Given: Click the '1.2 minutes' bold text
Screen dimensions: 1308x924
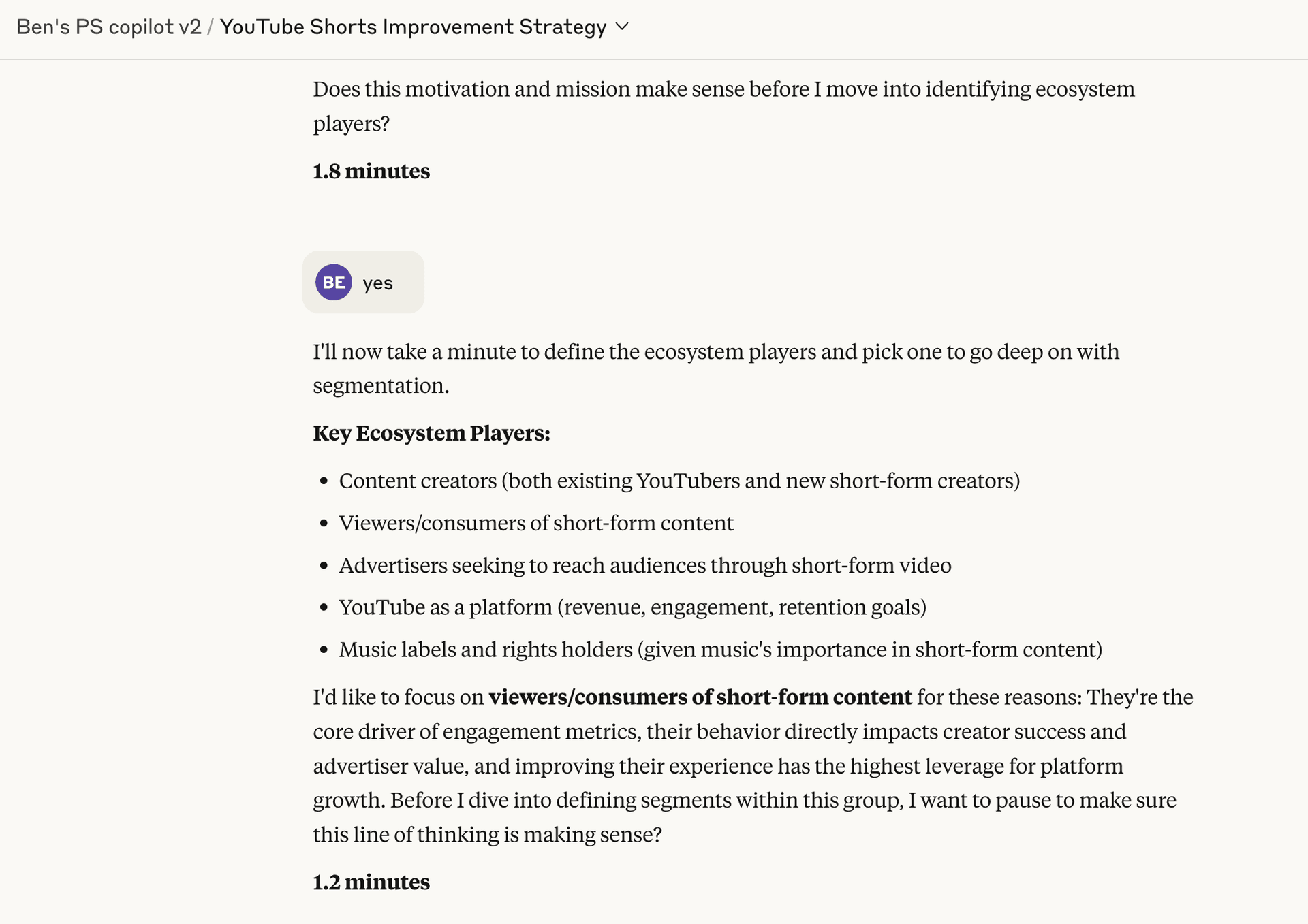Looking at the screenshot, I should click(371, 882).
